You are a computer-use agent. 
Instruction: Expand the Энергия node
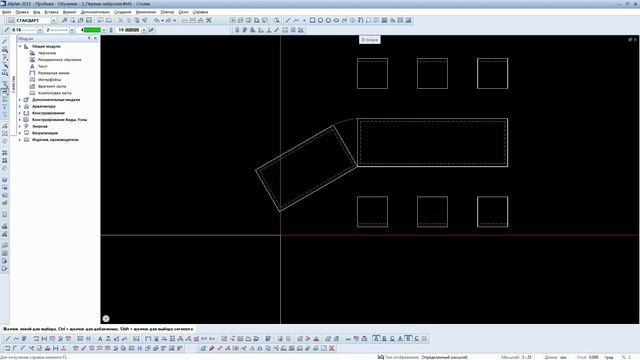[x=20, y=126]
